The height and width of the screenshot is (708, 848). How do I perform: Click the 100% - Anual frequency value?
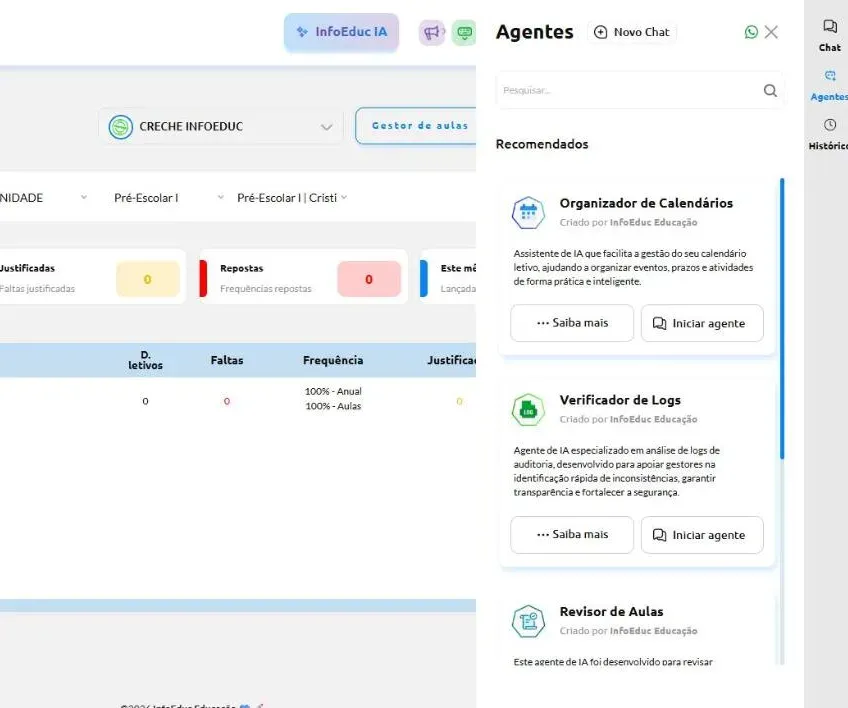333,391
